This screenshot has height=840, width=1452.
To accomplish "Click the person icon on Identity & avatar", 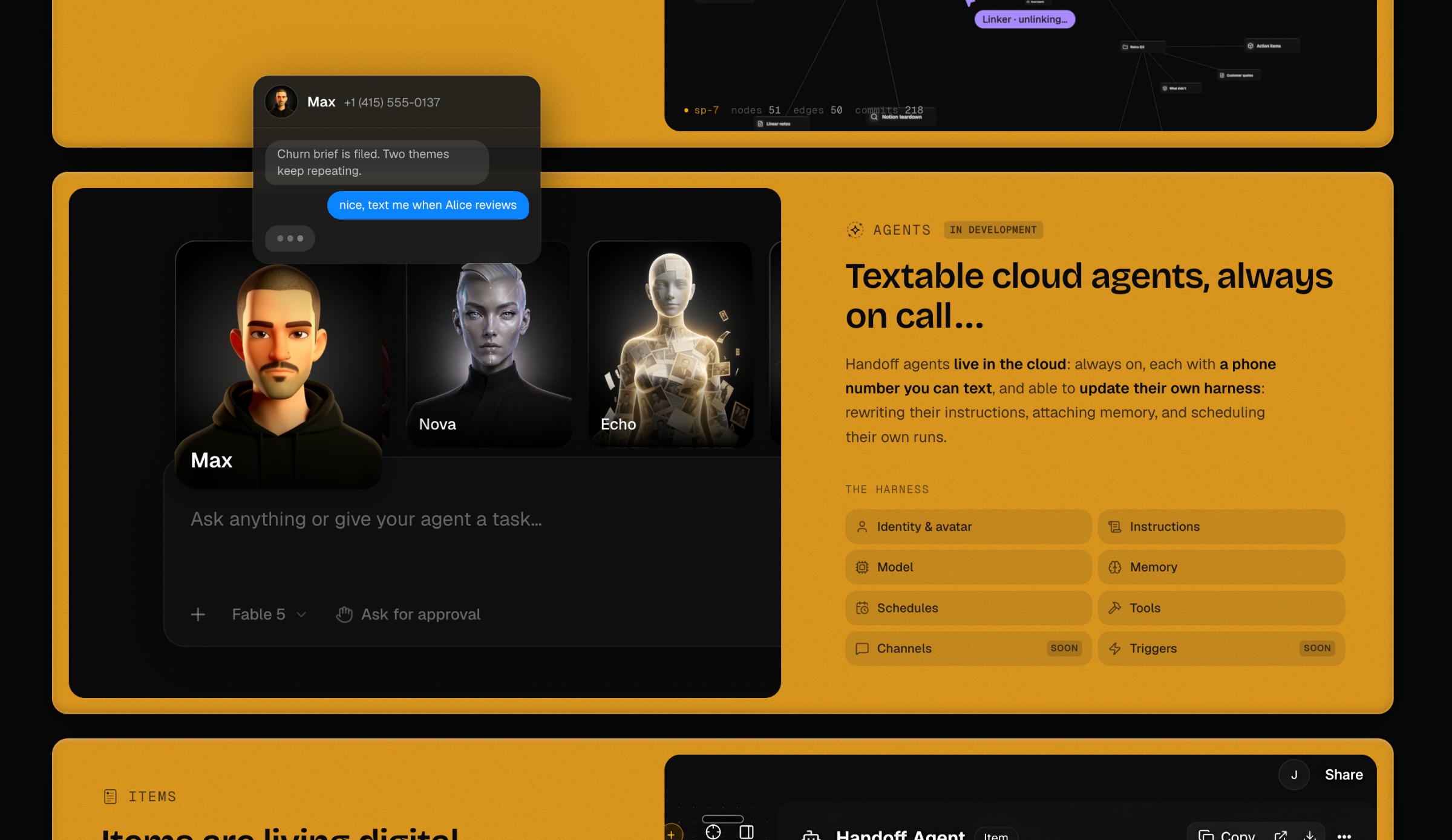I will pyautogui.click(x=862, y=527).
